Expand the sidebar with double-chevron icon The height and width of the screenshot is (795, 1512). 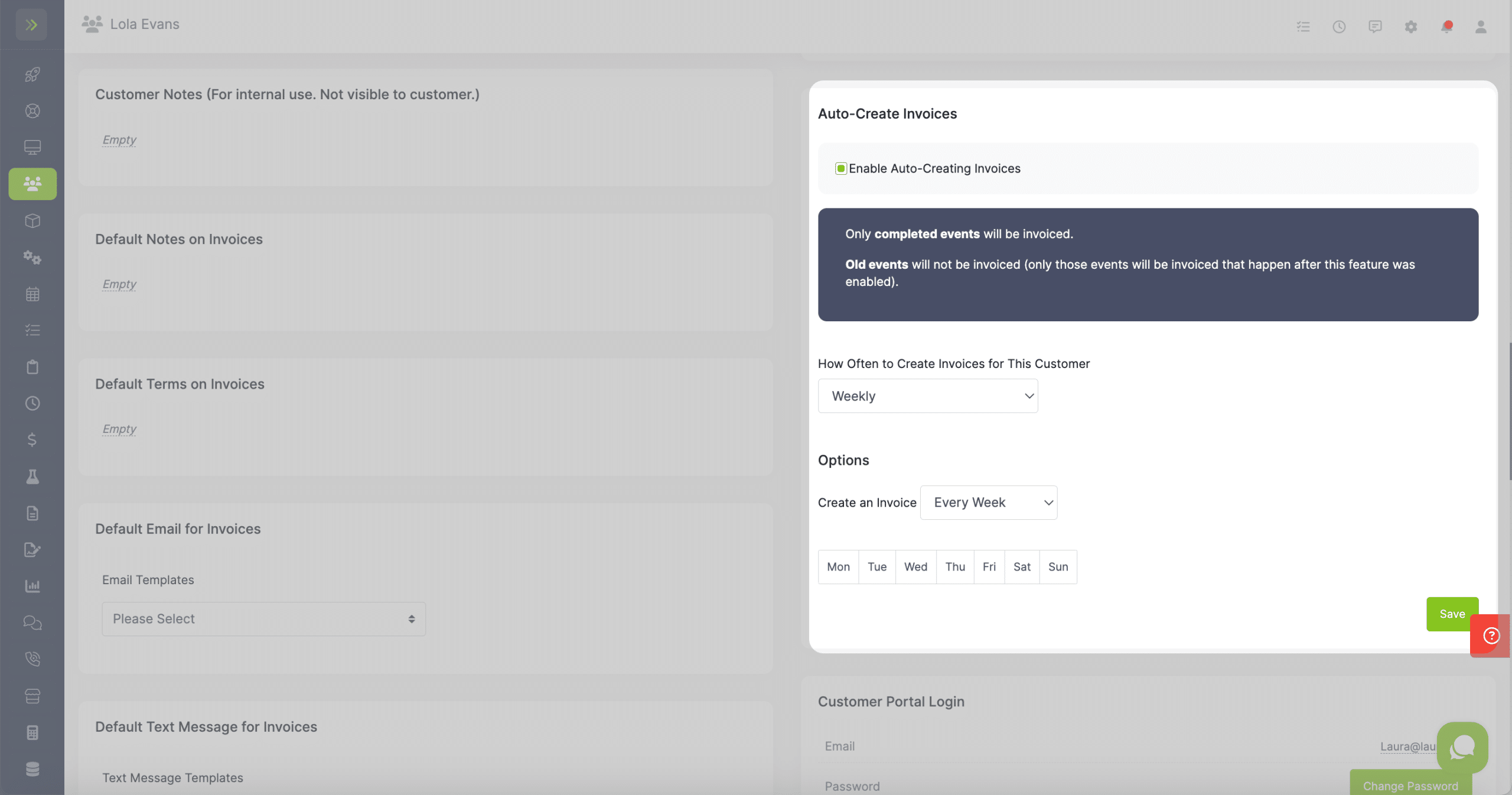click(31, 25)
